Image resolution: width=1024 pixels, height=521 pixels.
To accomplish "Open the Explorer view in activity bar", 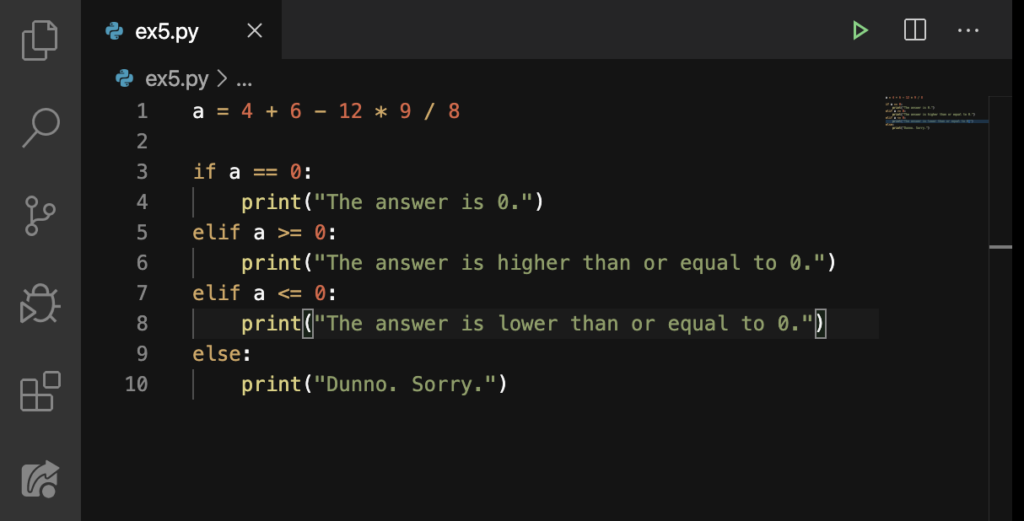I will coord(40,40).
